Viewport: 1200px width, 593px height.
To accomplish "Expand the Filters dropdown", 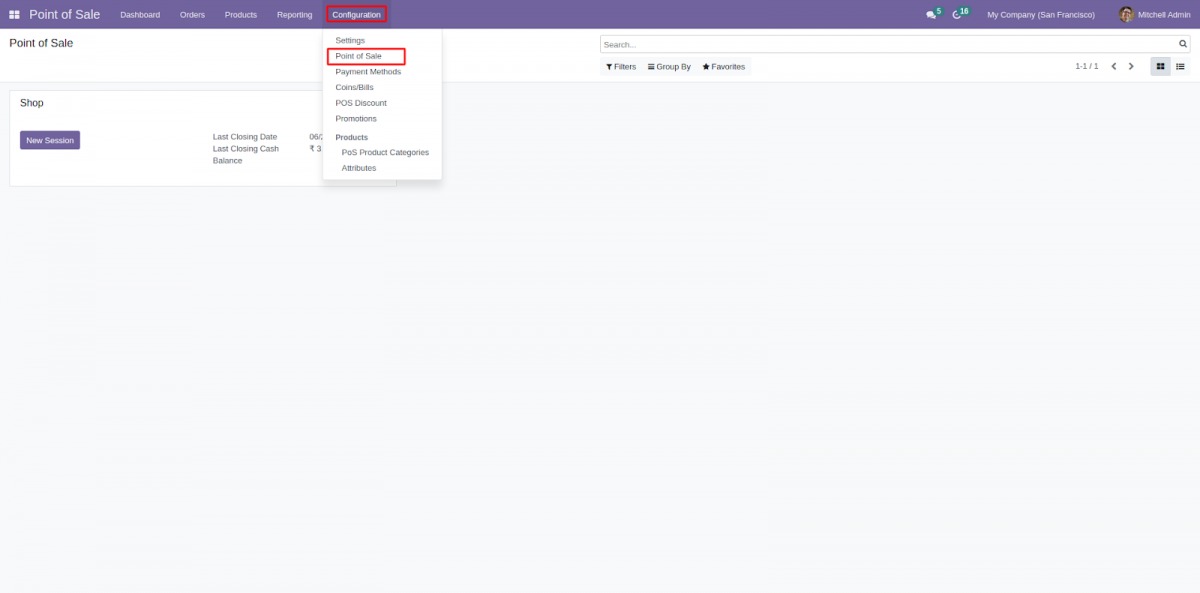I will pos(621,67).
